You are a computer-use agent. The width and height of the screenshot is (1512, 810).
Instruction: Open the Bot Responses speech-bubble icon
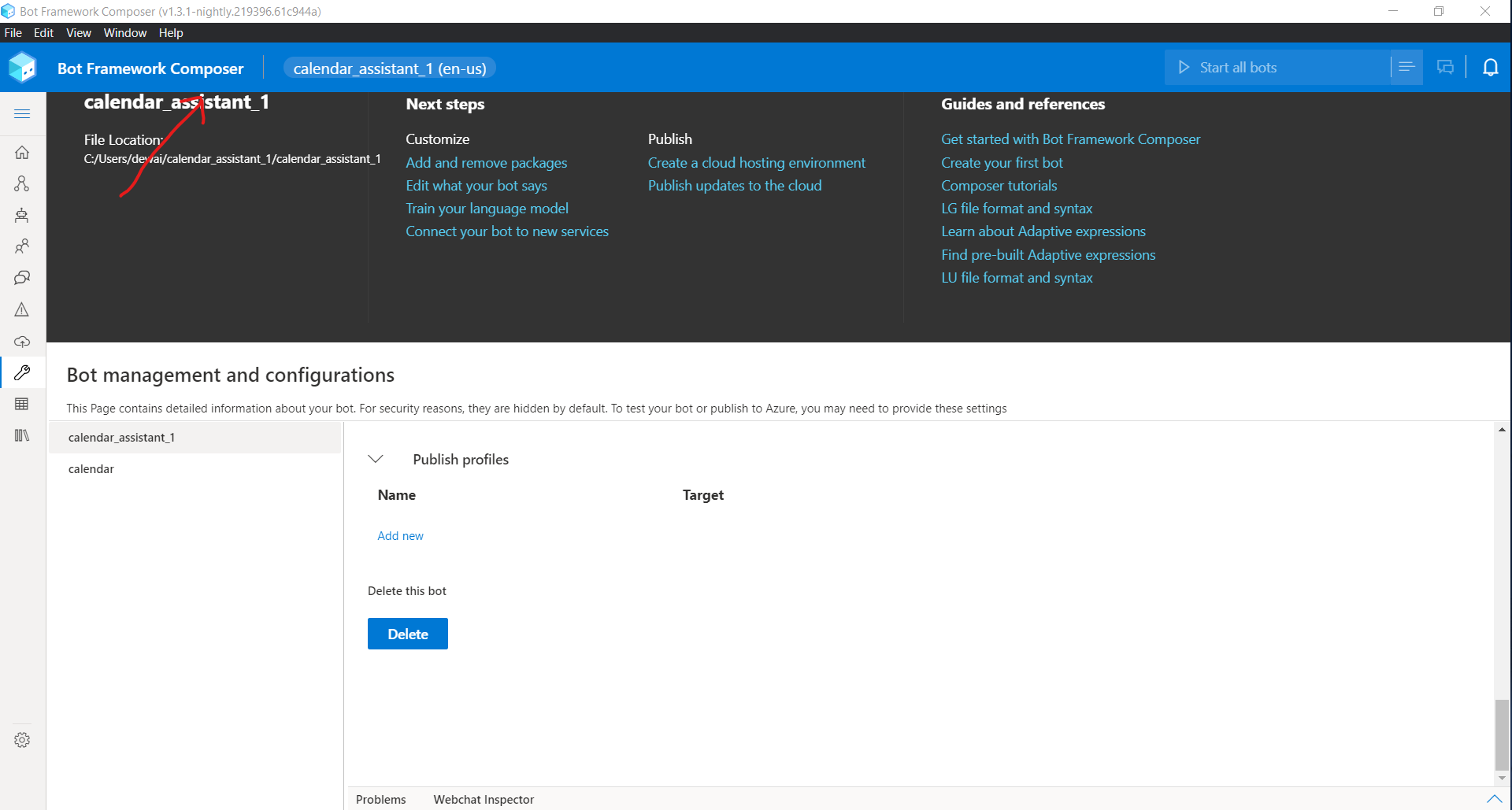22,278
